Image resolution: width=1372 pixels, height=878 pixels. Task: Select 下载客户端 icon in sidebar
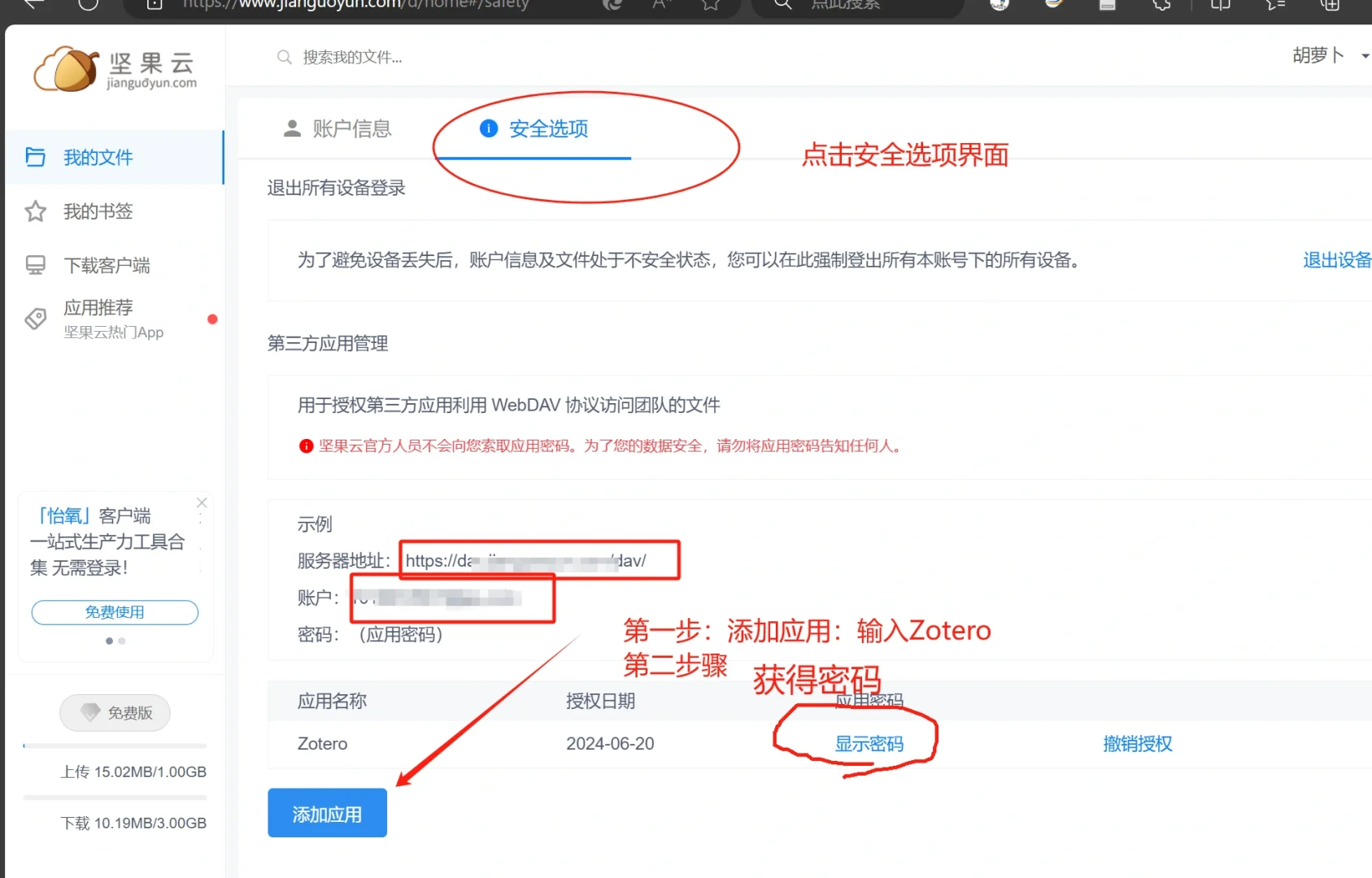[x=36, y=264]
